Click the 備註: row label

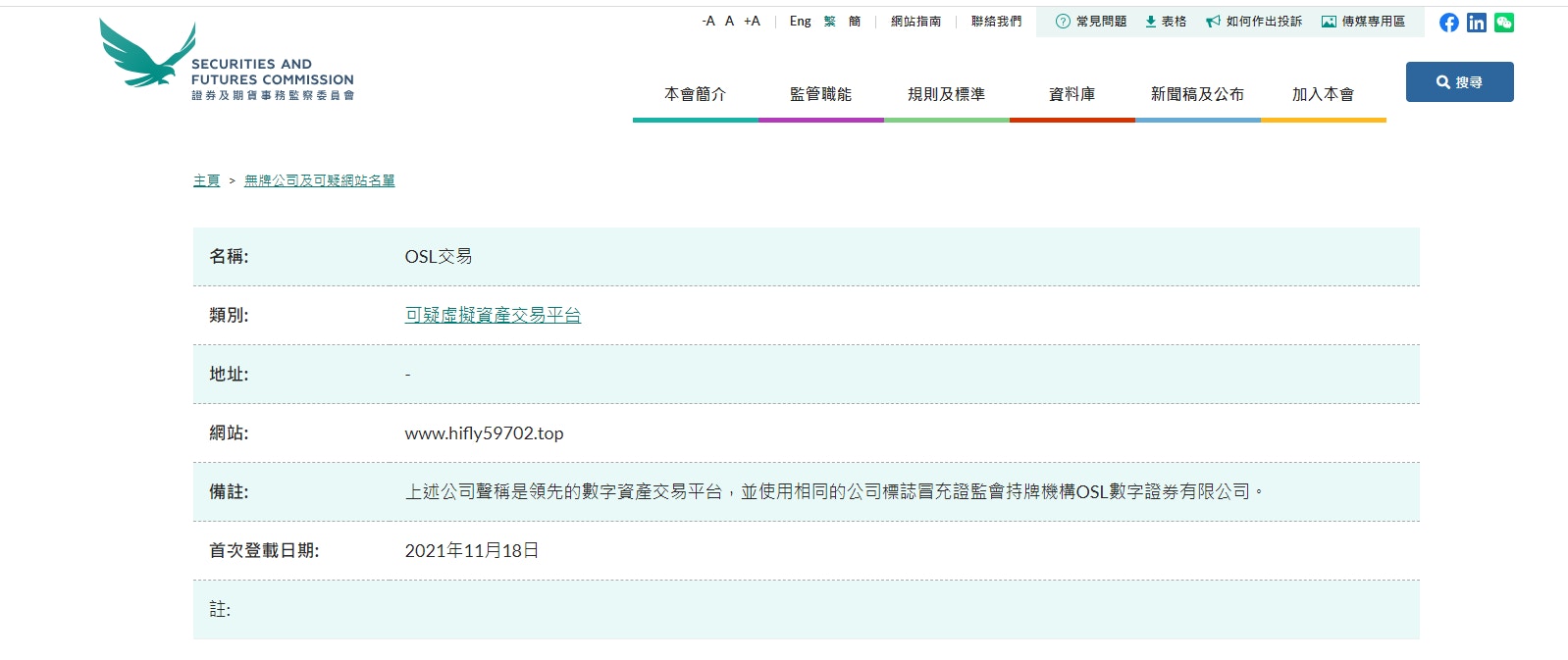(229, 491)
